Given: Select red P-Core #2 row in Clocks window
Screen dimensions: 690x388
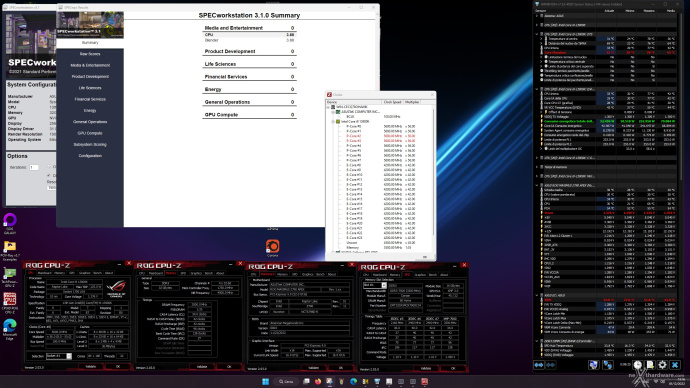Looking at the screenshot, I should [380, 136].
